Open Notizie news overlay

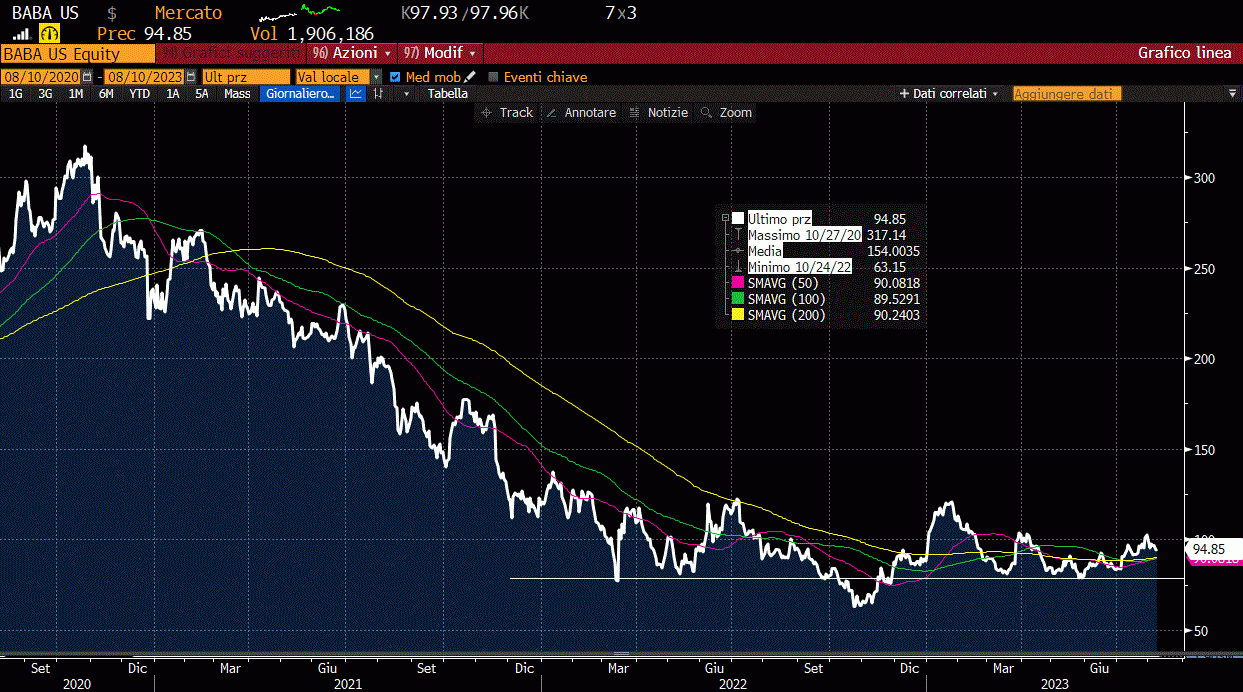click(x=659, y=113)
